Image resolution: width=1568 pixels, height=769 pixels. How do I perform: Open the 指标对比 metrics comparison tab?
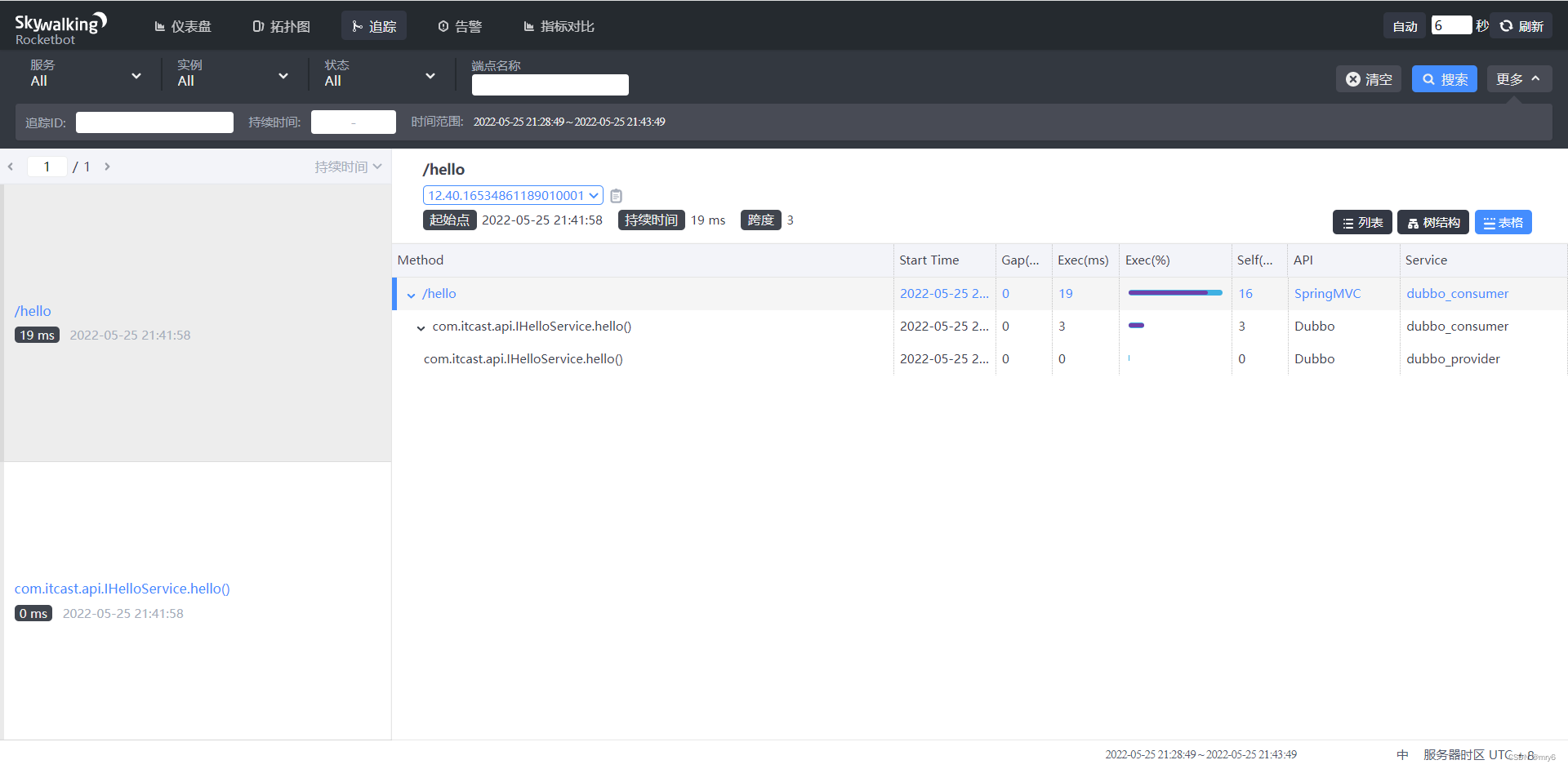click(x=559, y=26)
